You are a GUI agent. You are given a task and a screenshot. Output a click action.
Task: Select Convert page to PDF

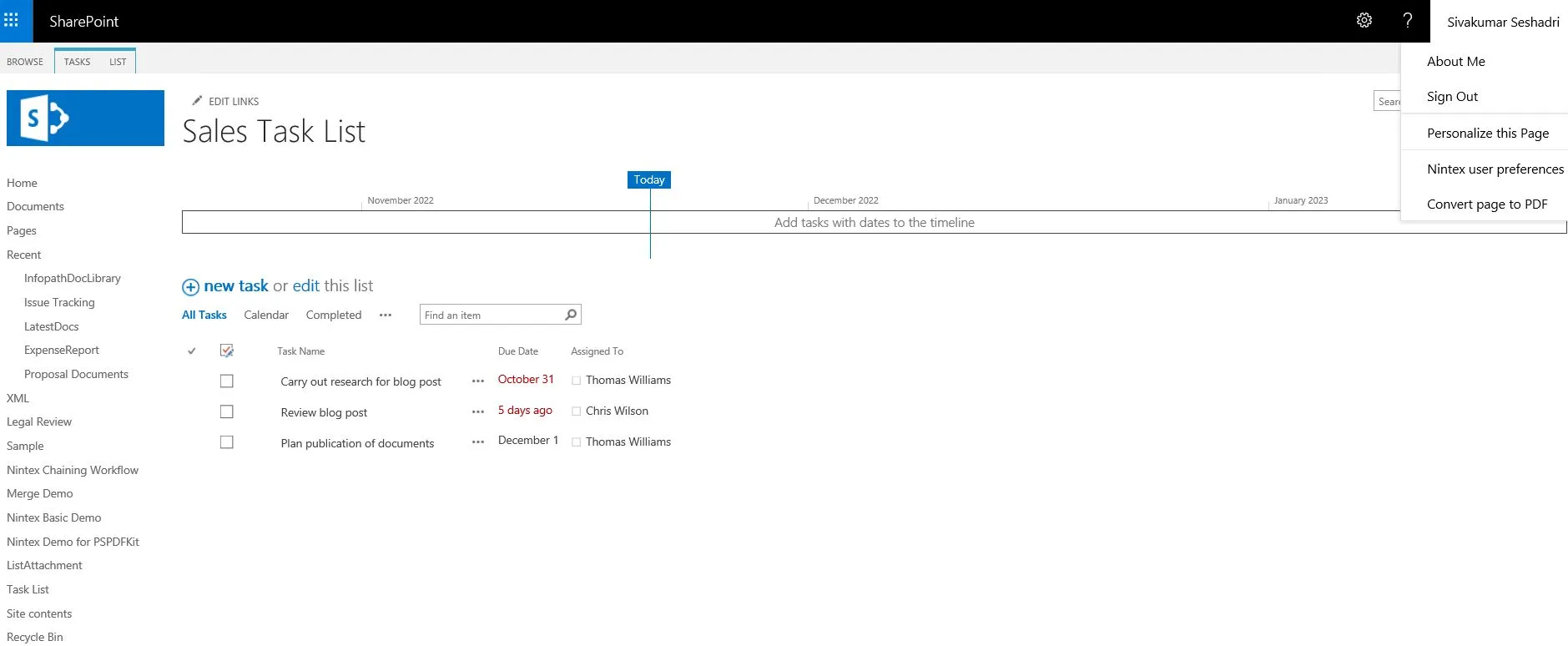[1487, 204]
